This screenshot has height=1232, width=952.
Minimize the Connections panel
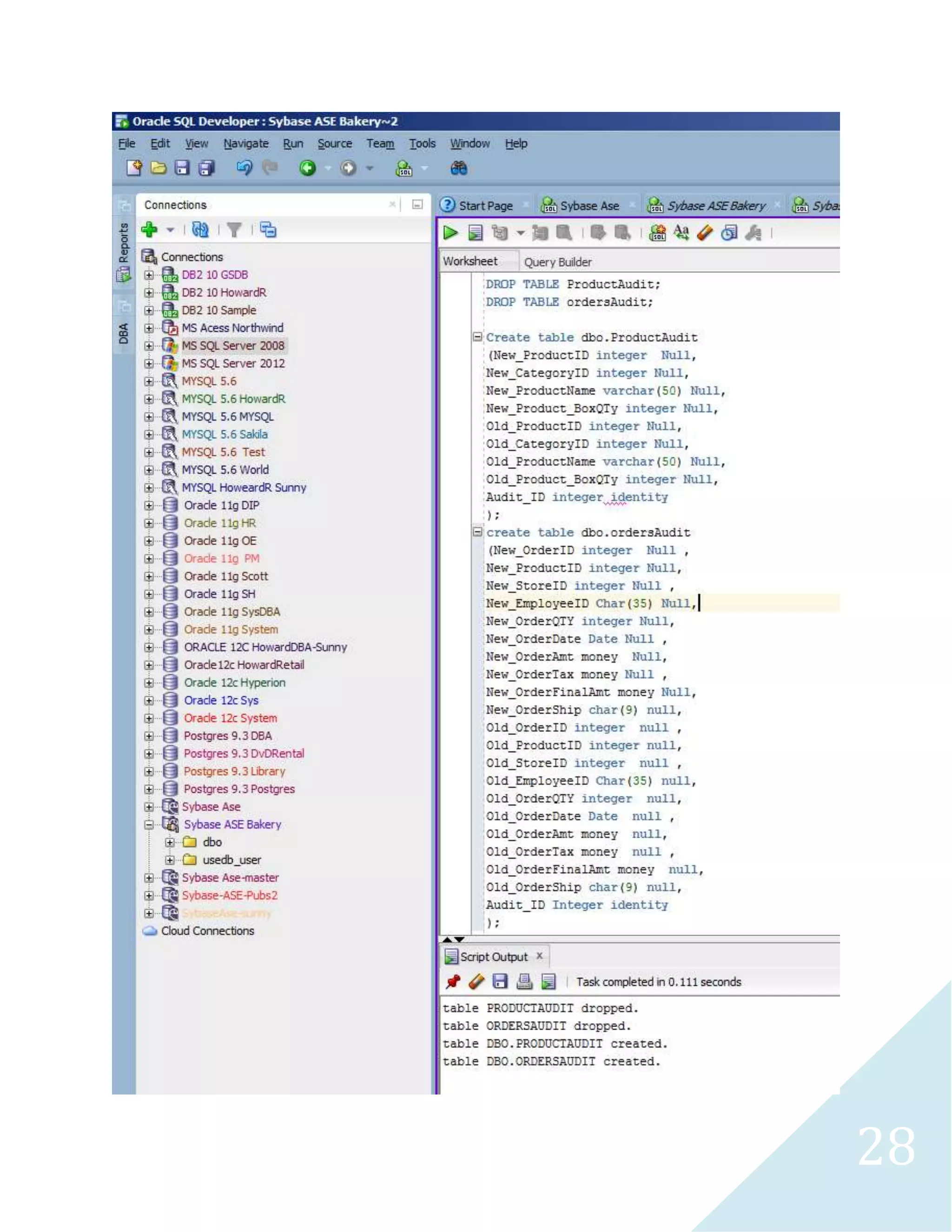417,204
